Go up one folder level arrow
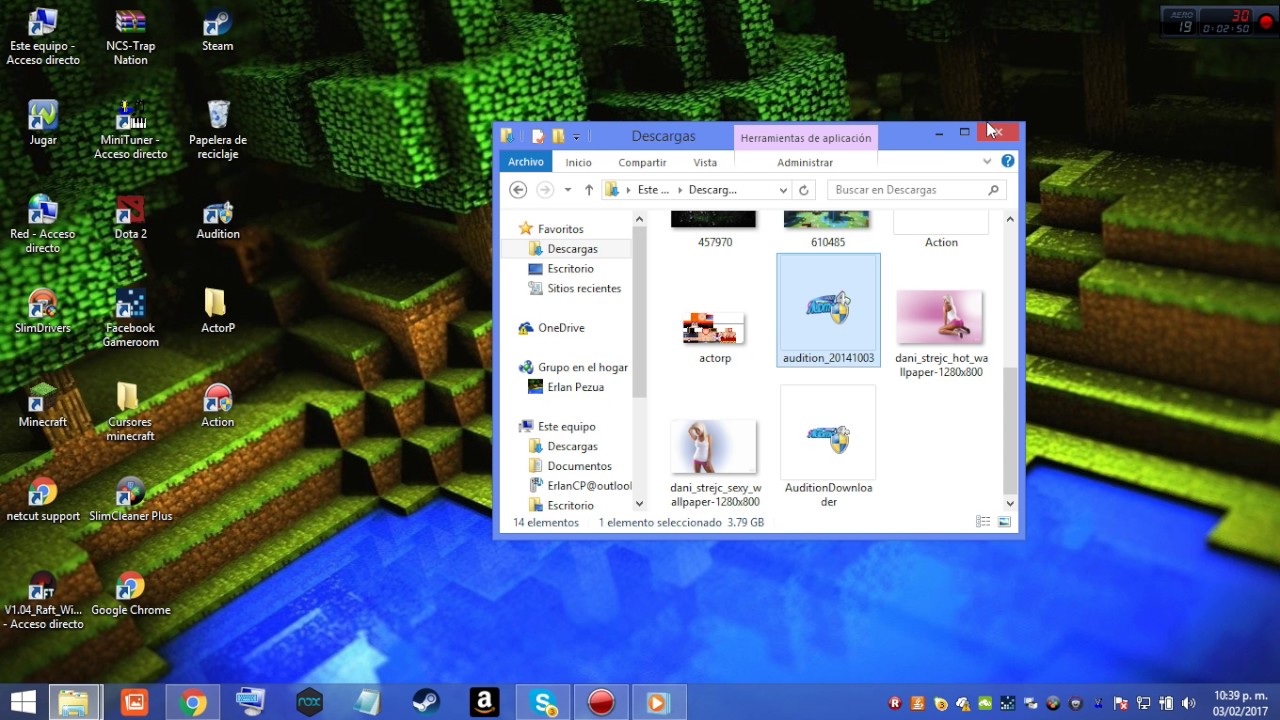Image resolution: width=1280 pixels, height=720 pixels. coord(589,190)
